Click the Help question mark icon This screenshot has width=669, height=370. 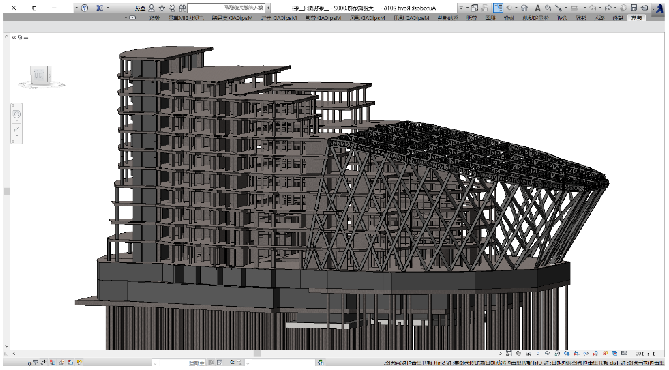click(84, 8)
